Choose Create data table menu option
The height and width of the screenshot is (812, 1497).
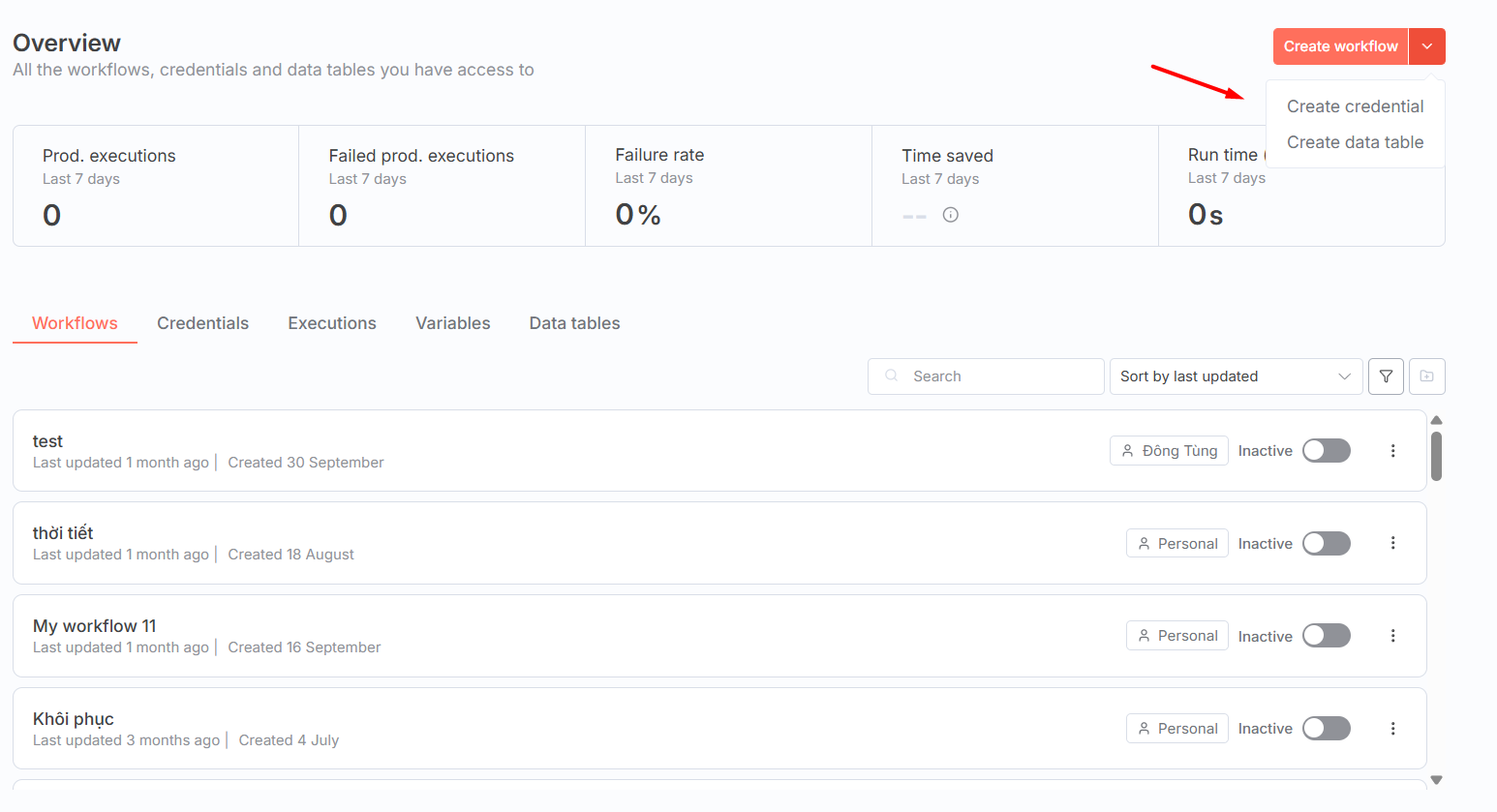[x=1355, y=142]
